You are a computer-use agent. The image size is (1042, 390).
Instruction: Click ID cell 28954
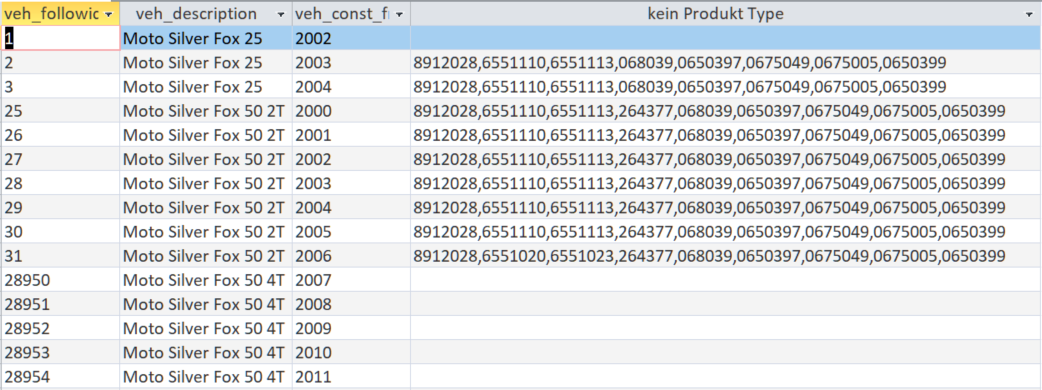tap(60, 377)
